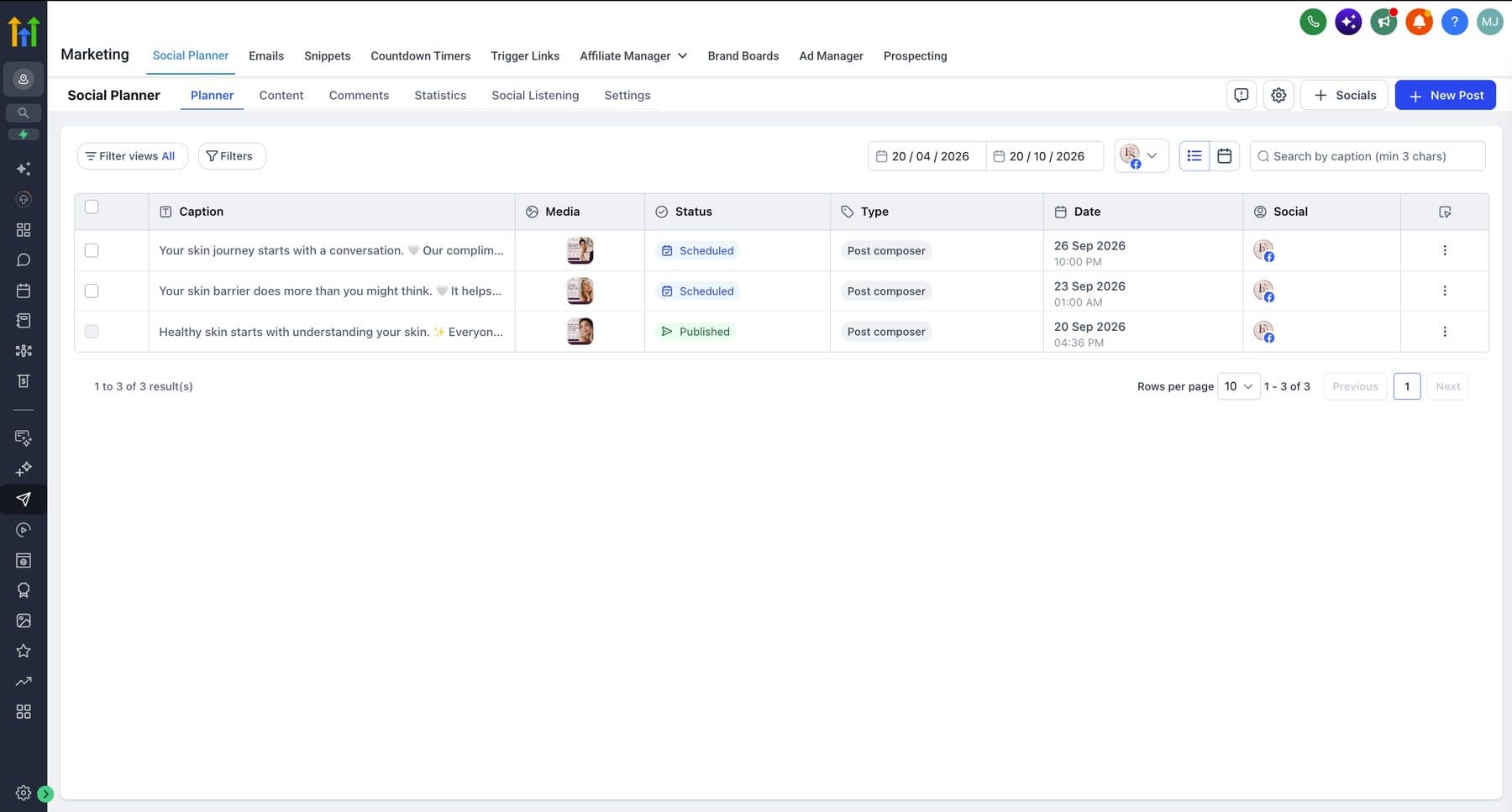Open Social Planner gear settings icon

pyautogui.click(x=1278, y=95)
